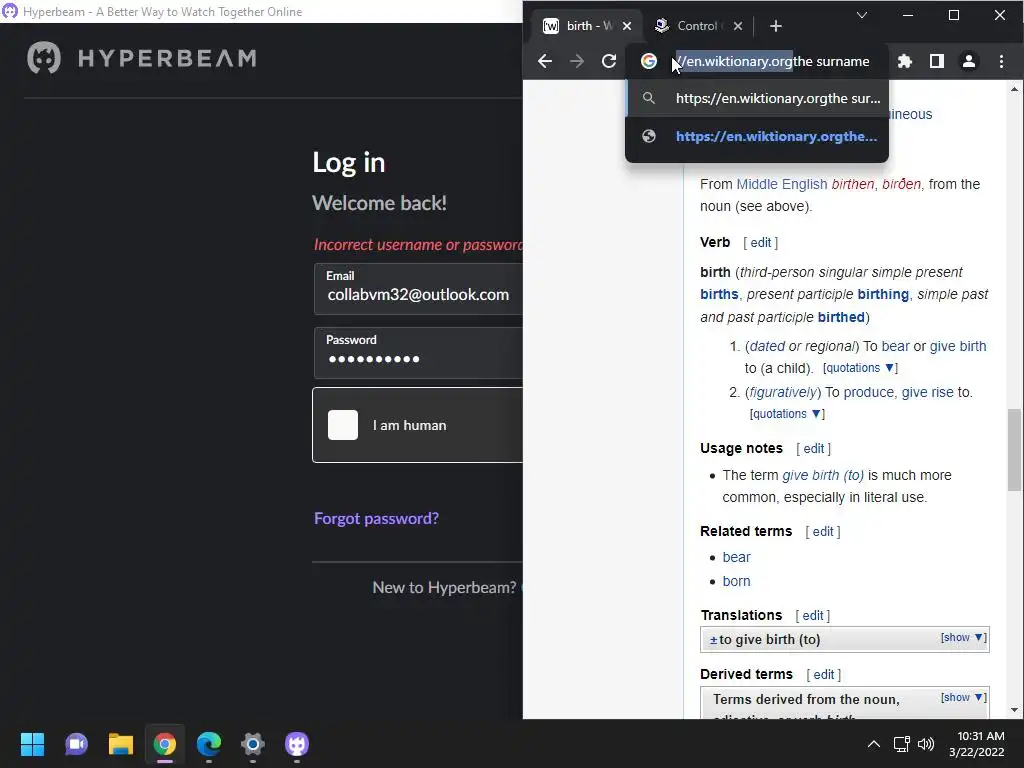Edit the Usage notes section
1024x768 pixels.
click(x=813, y=449)
